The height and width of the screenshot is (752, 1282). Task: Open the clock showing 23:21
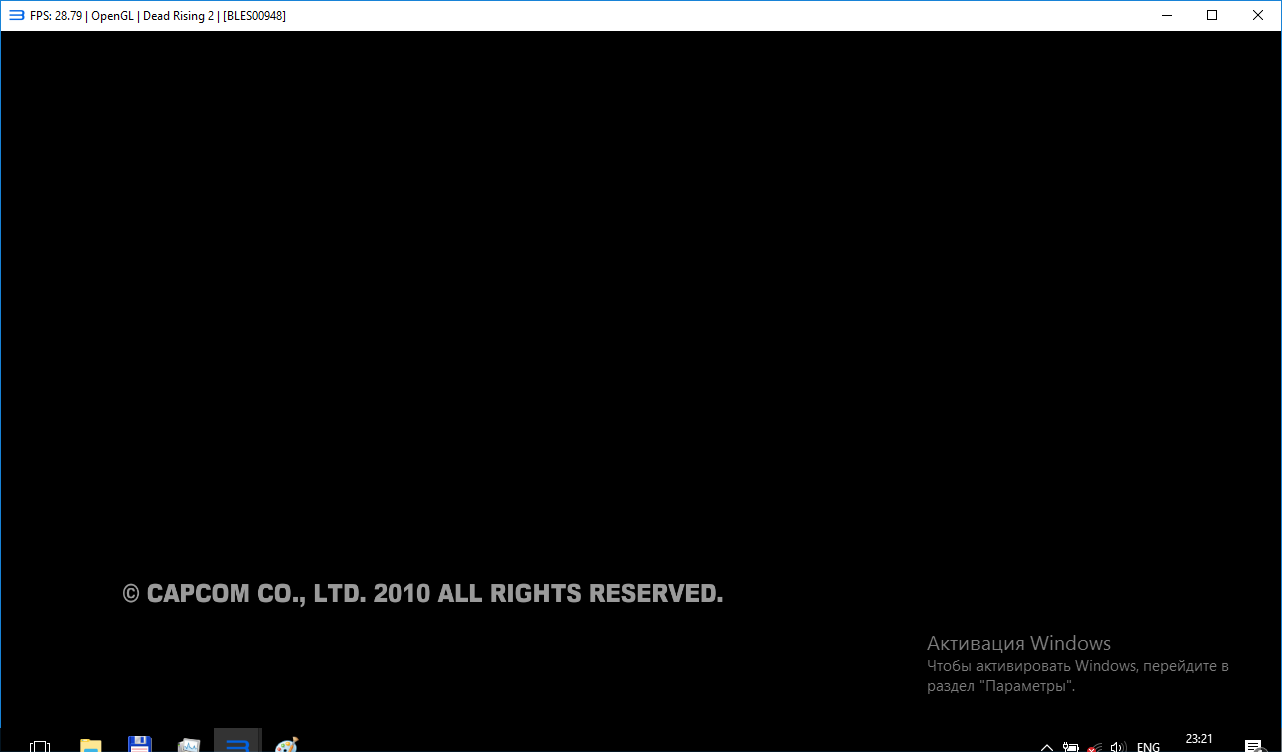pos(1199,740)
